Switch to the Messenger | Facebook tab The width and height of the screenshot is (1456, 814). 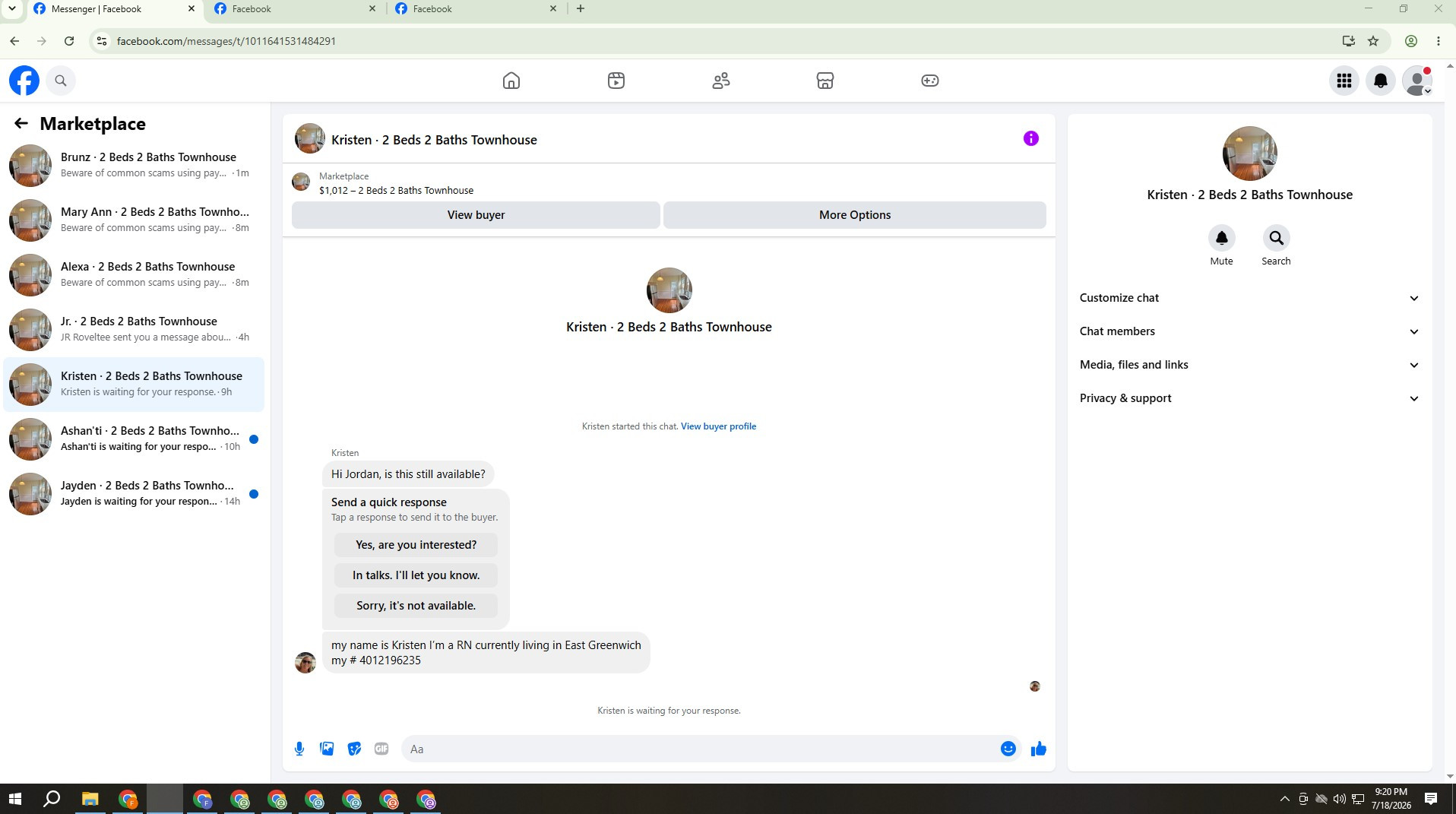click(x=114, y=9)
